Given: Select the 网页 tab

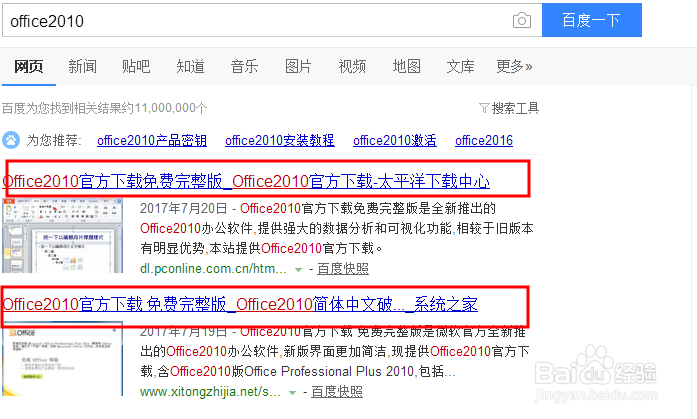Looking at the screenshot, I should [28, 67].
